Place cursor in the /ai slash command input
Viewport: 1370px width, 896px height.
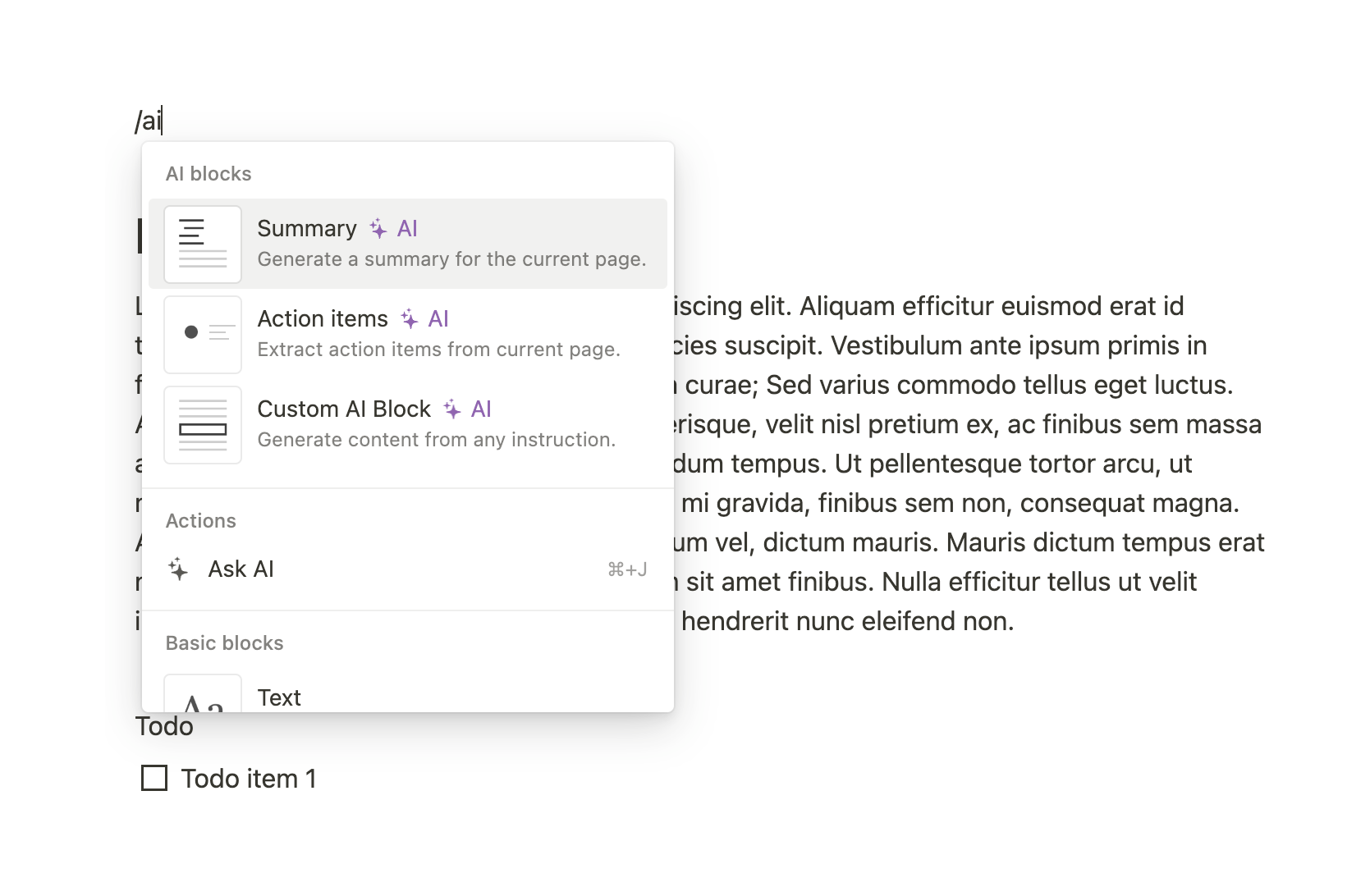[148, 120]
